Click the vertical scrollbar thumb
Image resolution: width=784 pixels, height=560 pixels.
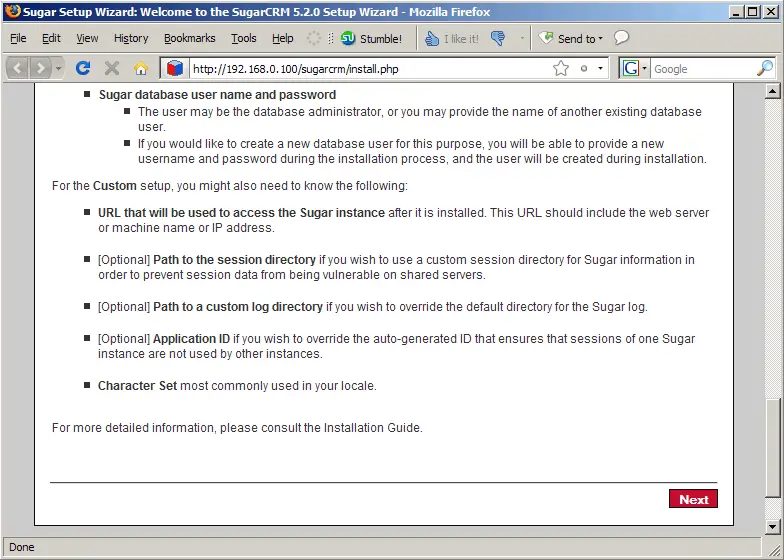[x=772, y=448]
